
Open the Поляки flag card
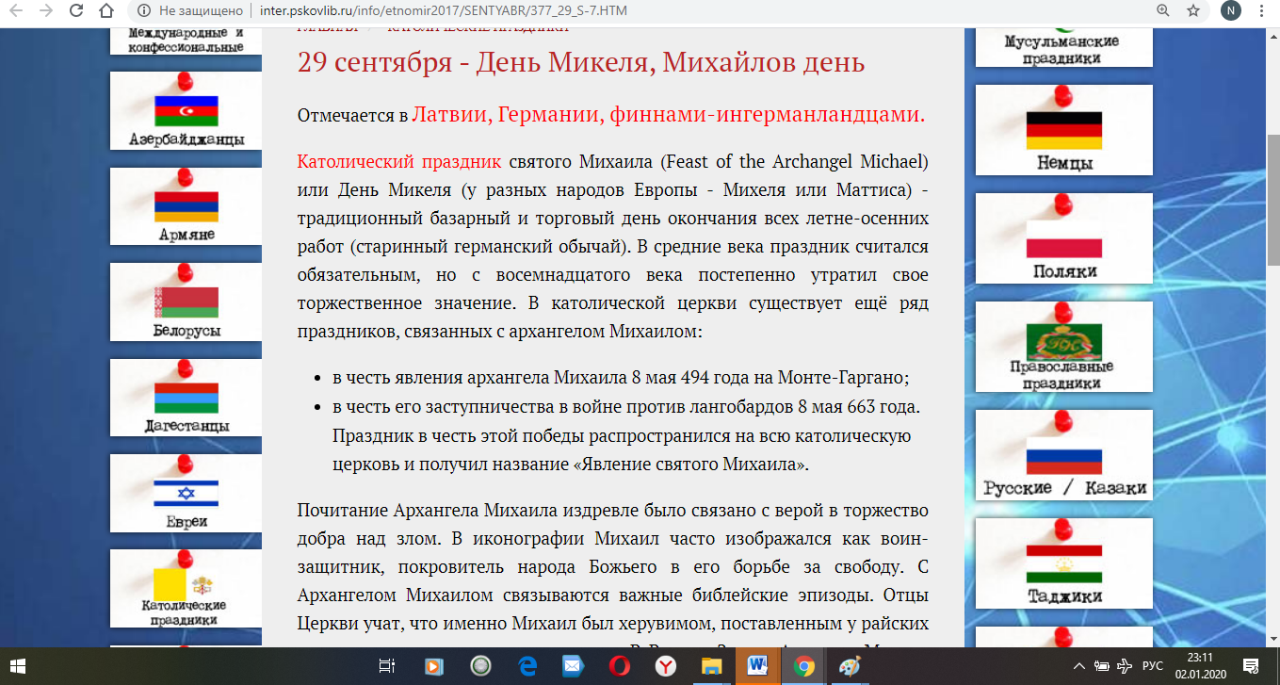(x=1064, y=238)
